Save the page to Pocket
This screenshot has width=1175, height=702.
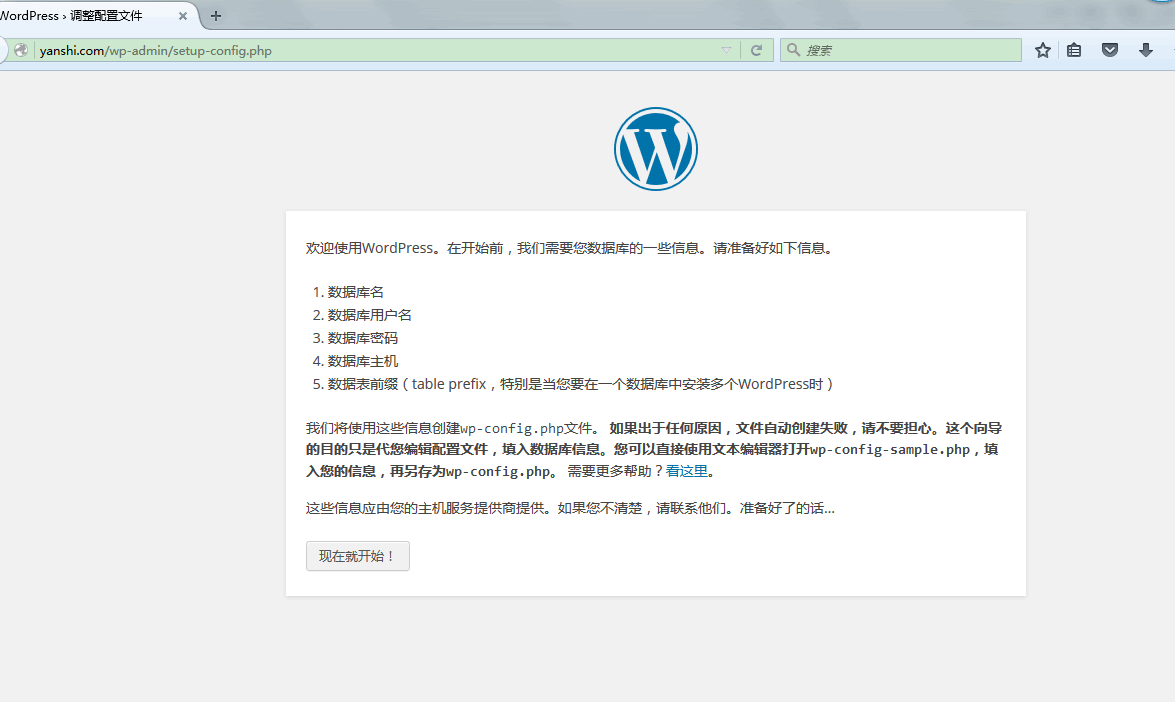(x=1109, y=49)
